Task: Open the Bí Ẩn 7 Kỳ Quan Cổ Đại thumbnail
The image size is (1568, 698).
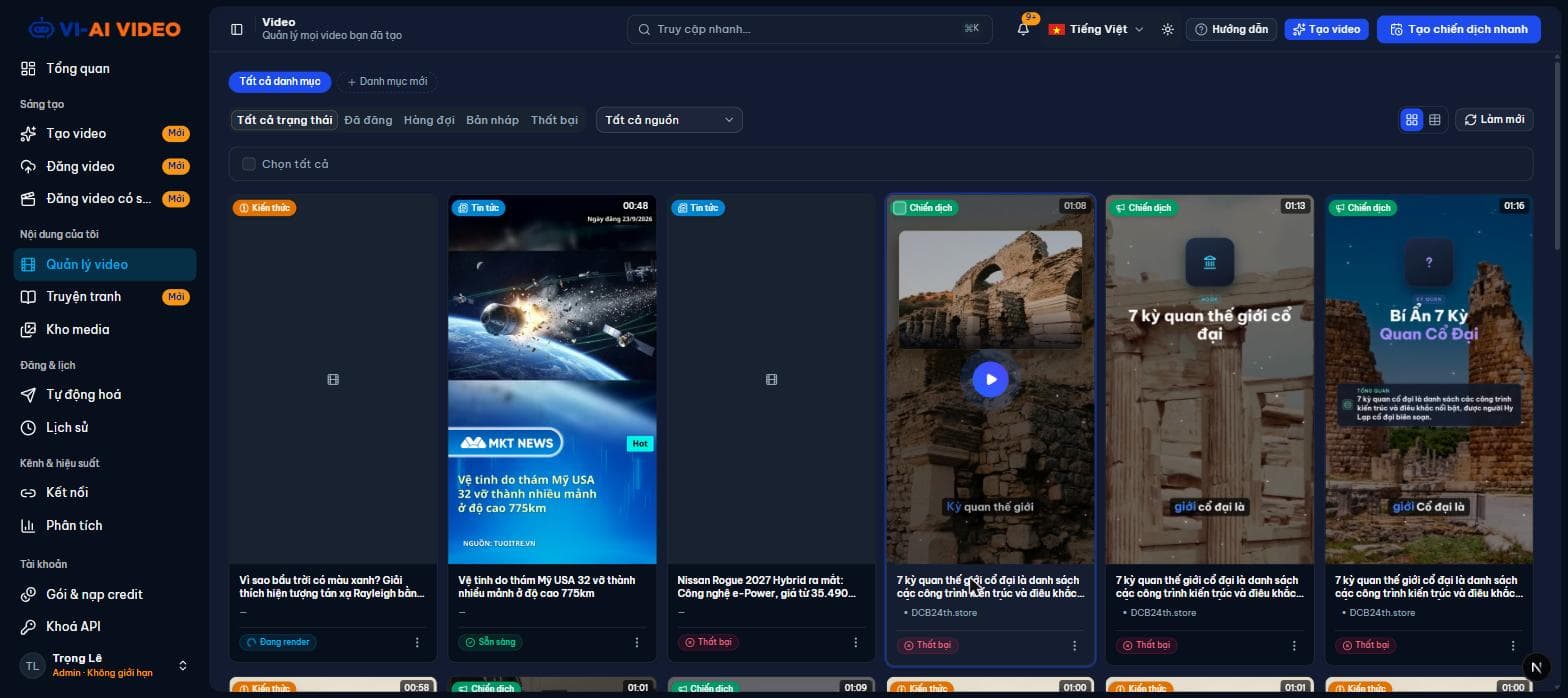Action: (1428, 380)
